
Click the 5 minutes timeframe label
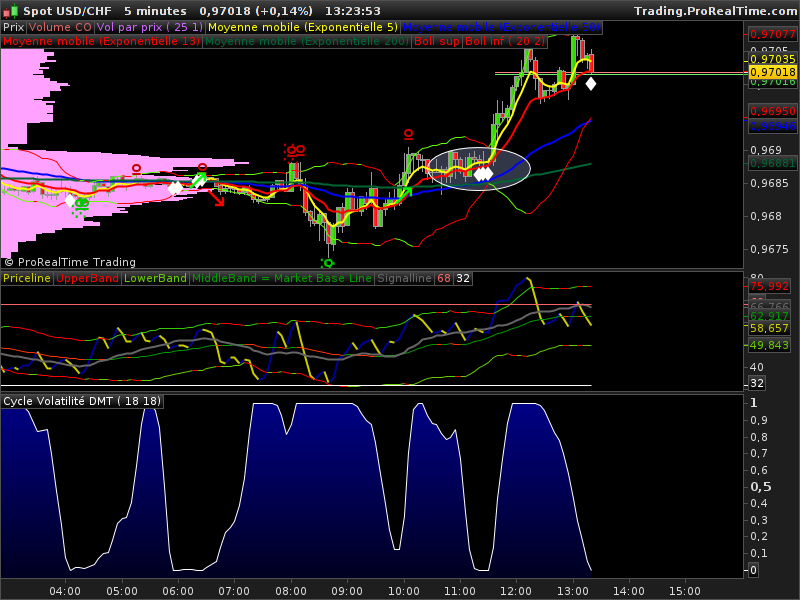click(155, 11)
